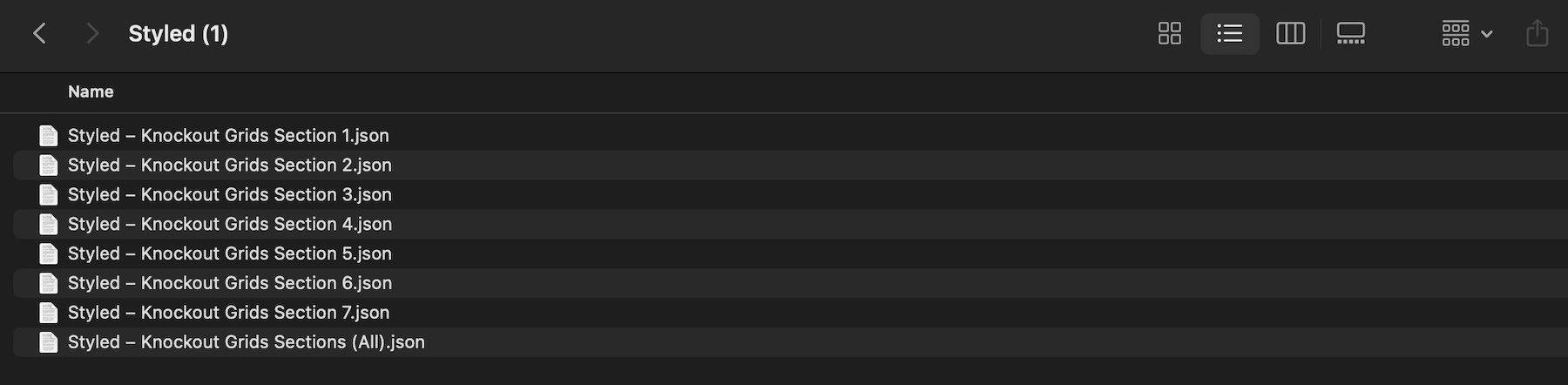
Task: Sort files by the Name column header
Action: (x=91, y=91)
